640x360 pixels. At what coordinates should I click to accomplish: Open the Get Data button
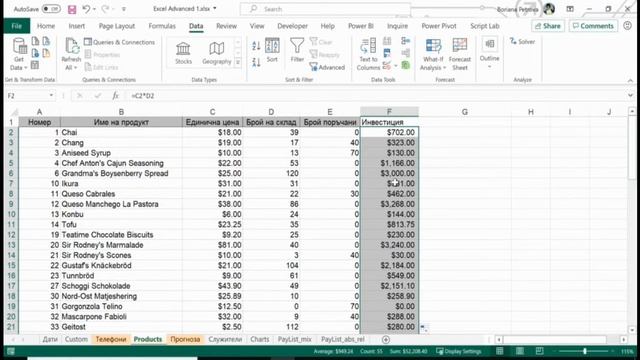point(19,54)
